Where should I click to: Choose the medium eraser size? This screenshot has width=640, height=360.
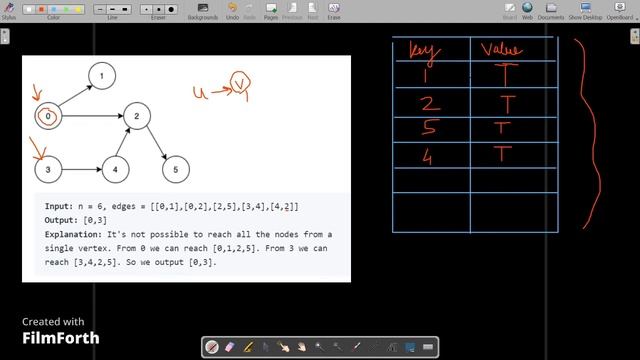[x=158, y=9]
